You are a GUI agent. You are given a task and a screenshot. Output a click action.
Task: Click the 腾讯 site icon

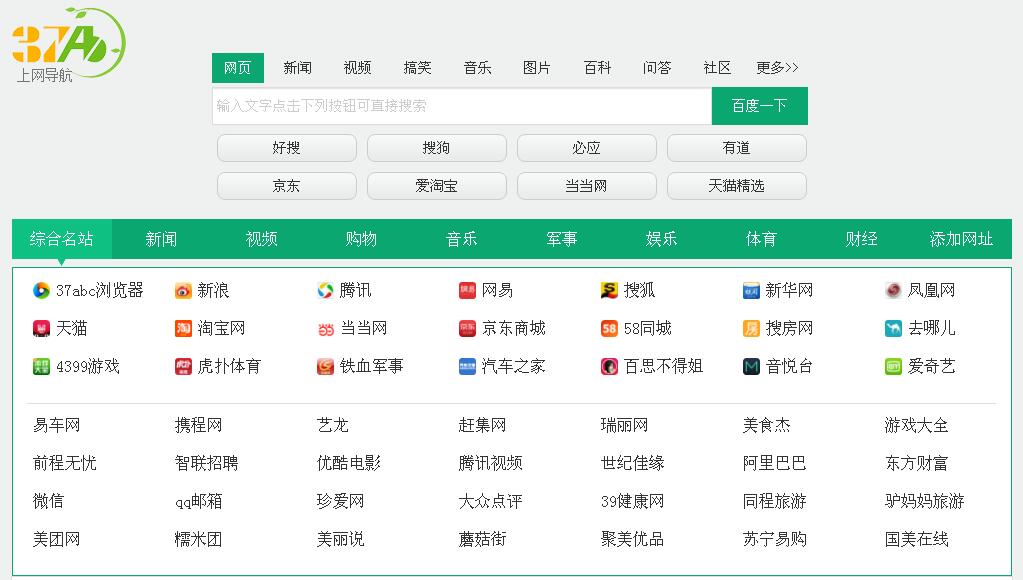tap(325, 290)
